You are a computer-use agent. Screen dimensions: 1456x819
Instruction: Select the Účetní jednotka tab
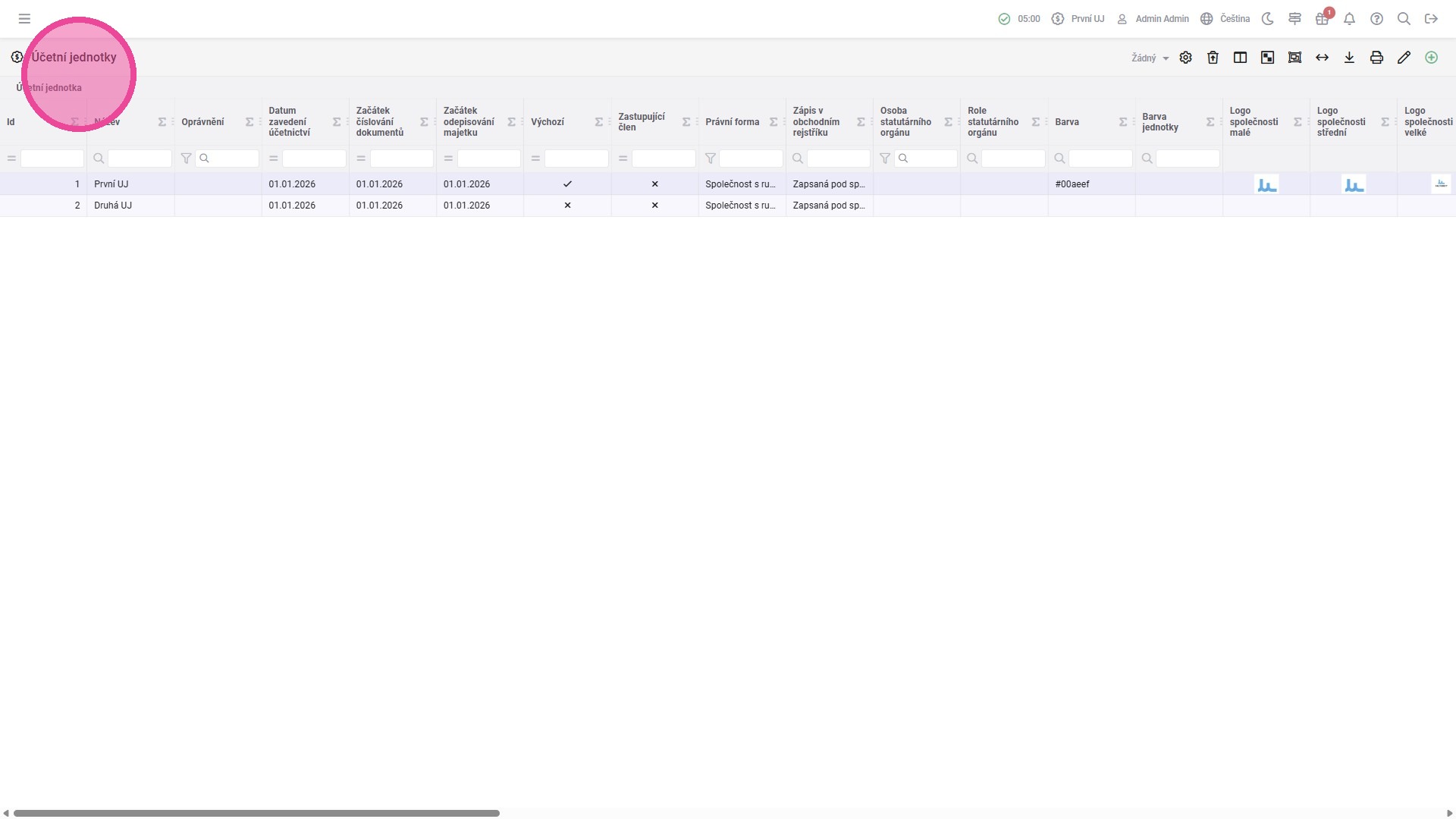(x=49, y=88)
